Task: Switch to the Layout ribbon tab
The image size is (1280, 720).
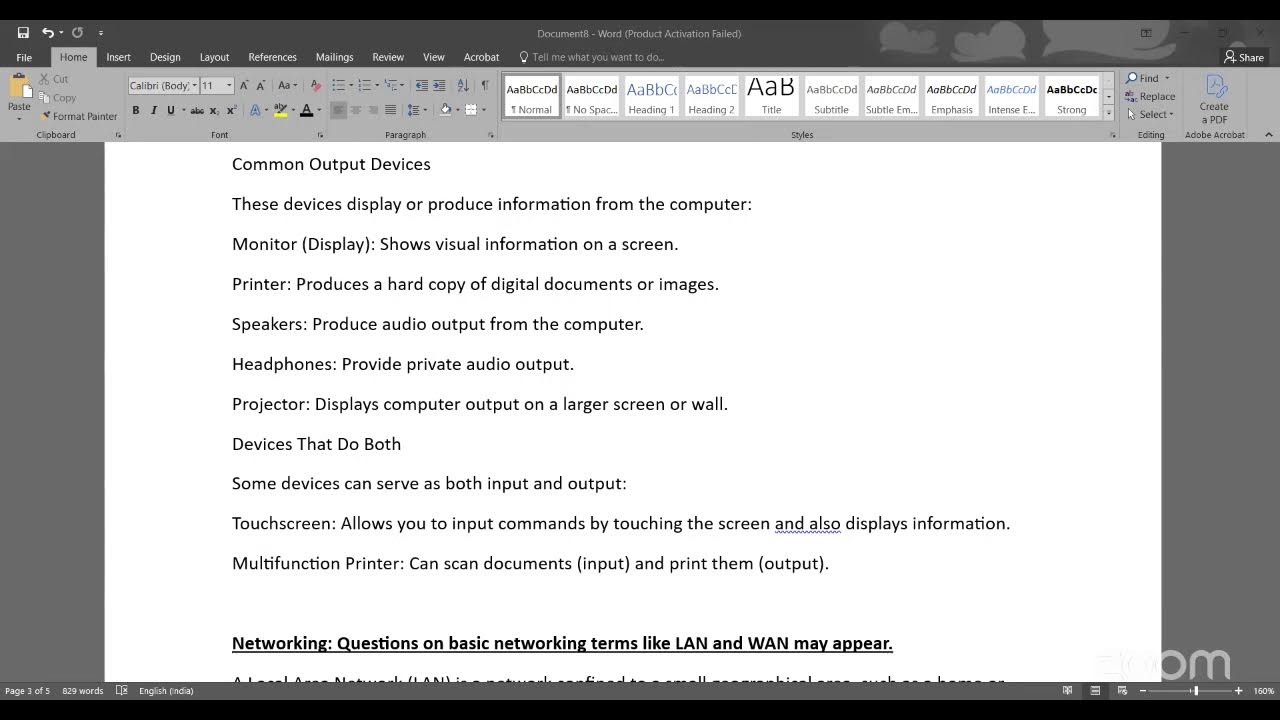Action: coord(214,57)
